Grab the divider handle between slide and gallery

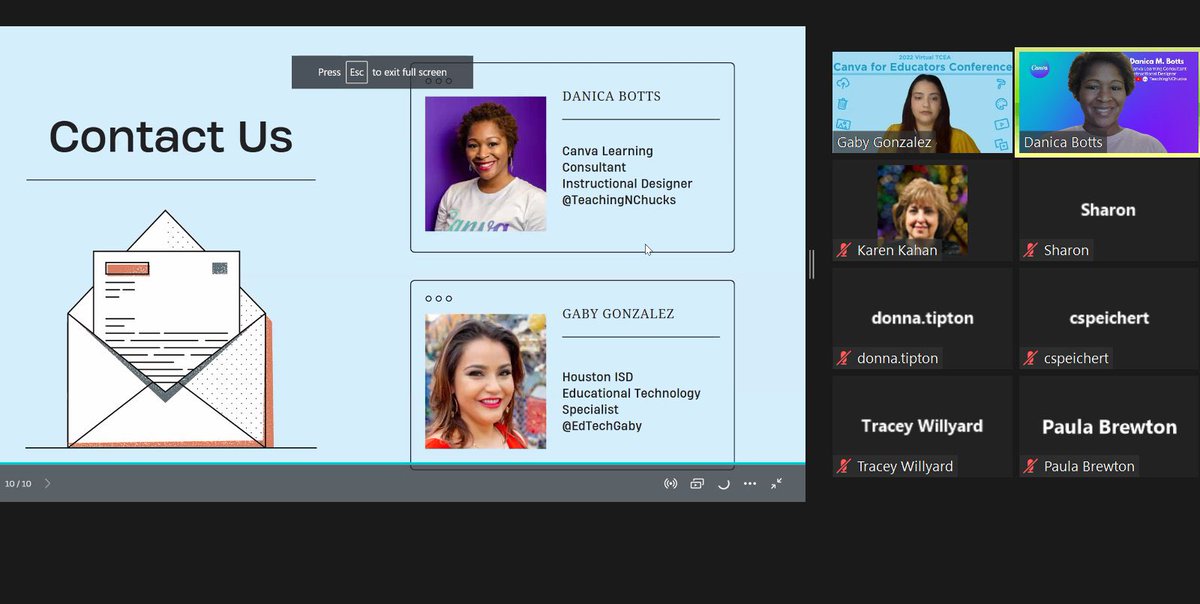click(x=811, y=264)
